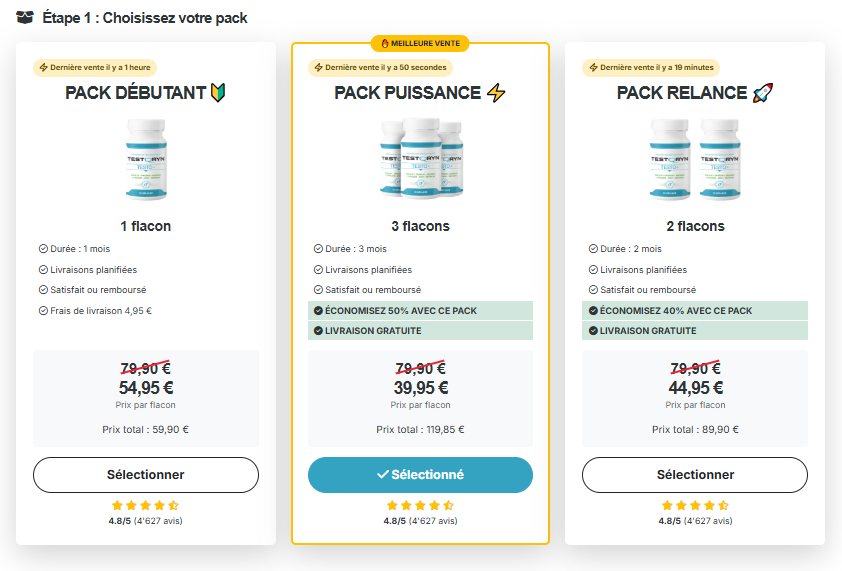
Task: Click the checkmark icon beside Frais de livraison
Action: pyautogui.click(x=43, y=310)
